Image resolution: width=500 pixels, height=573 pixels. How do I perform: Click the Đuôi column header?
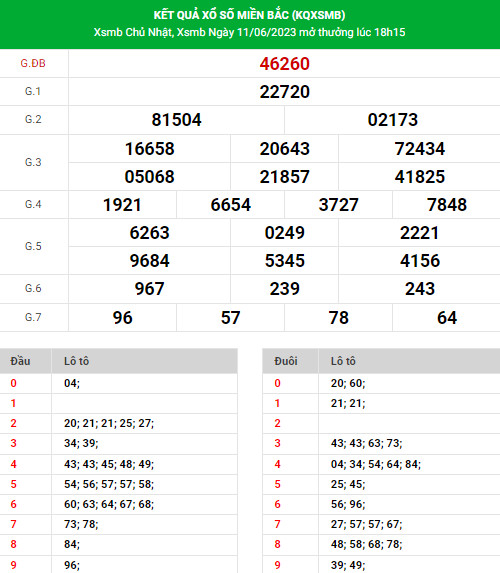[x=286, y=361]
